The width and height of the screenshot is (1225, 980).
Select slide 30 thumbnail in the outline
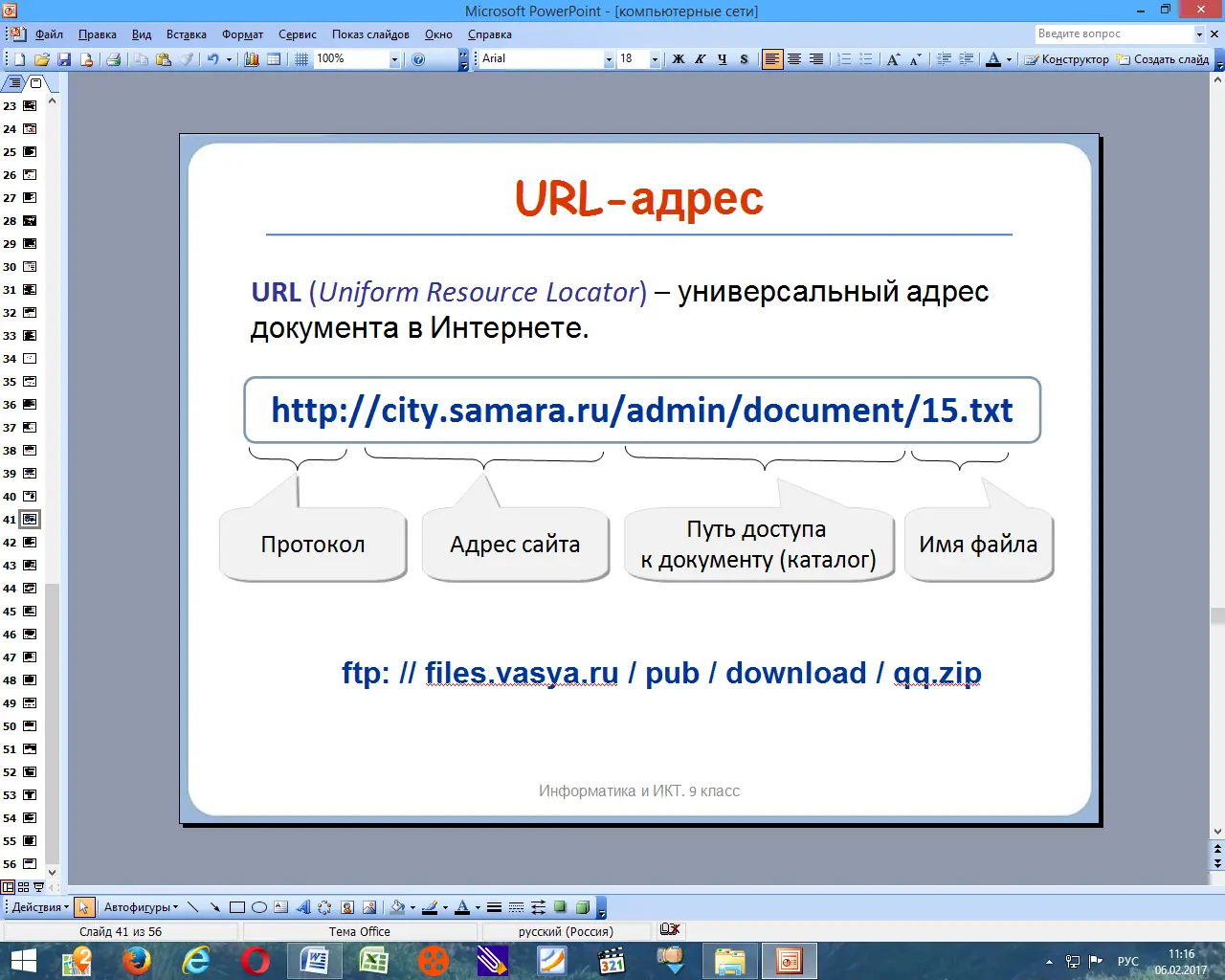[30, 267]
